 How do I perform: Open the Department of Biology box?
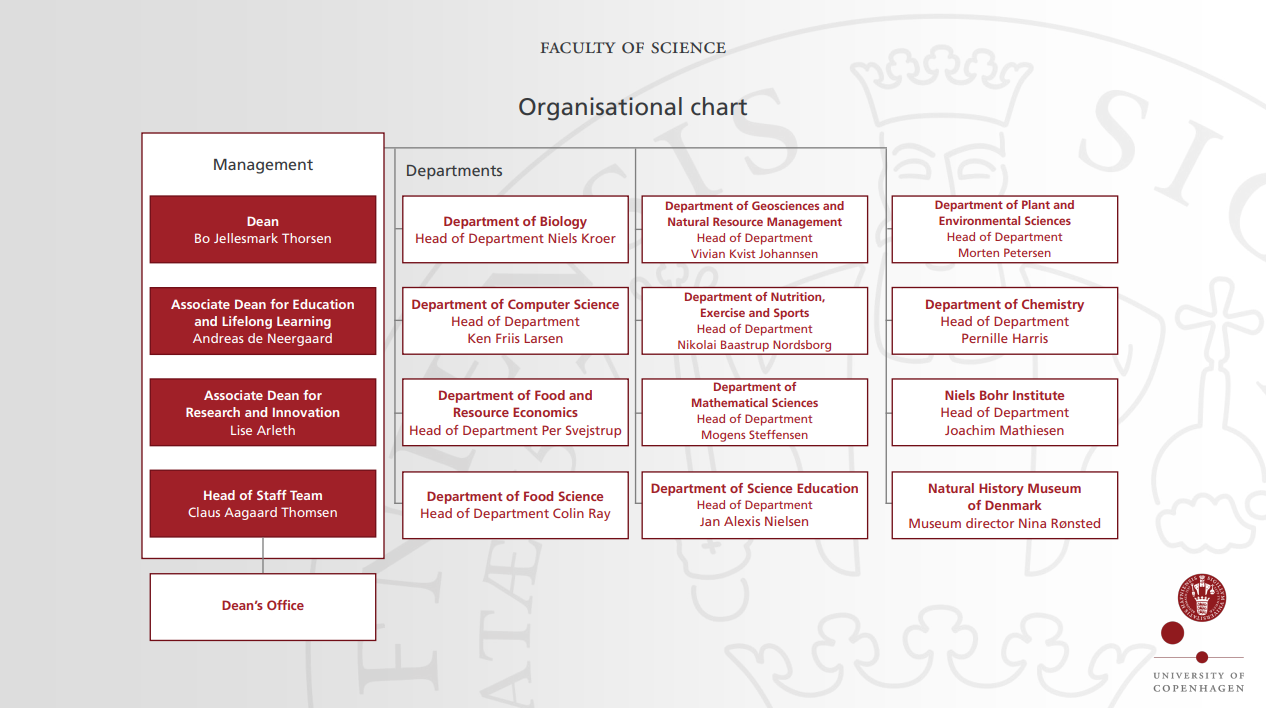(514, 229)
